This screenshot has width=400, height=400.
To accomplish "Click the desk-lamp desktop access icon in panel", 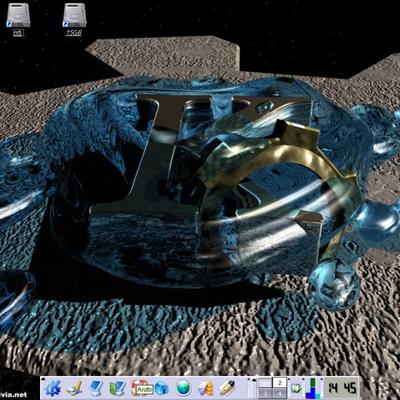I will 74,388.
